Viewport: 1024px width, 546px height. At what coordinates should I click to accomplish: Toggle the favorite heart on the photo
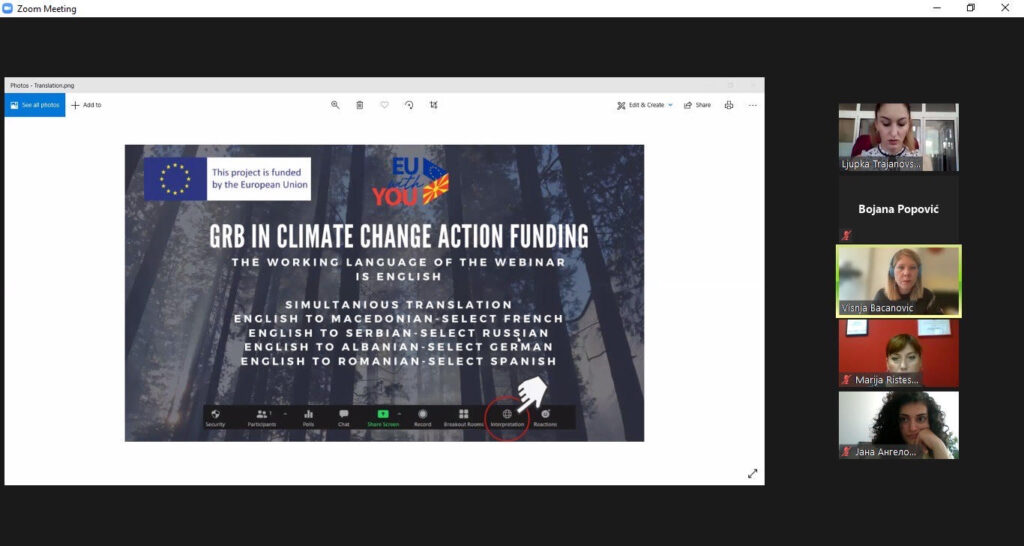(x=384, y=105)
